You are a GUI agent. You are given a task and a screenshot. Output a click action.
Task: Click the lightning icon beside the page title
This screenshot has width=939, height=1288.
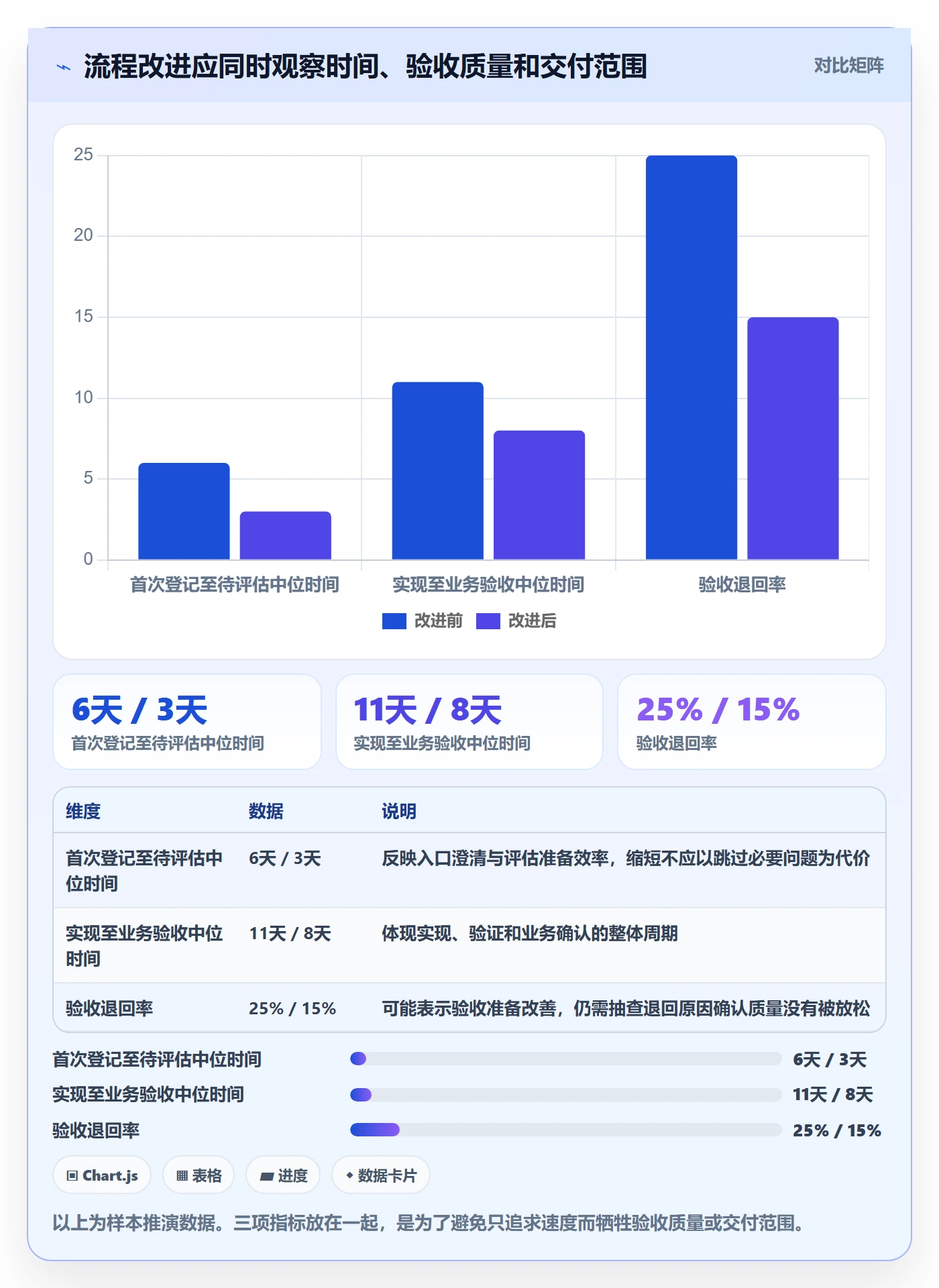(64, 67)
